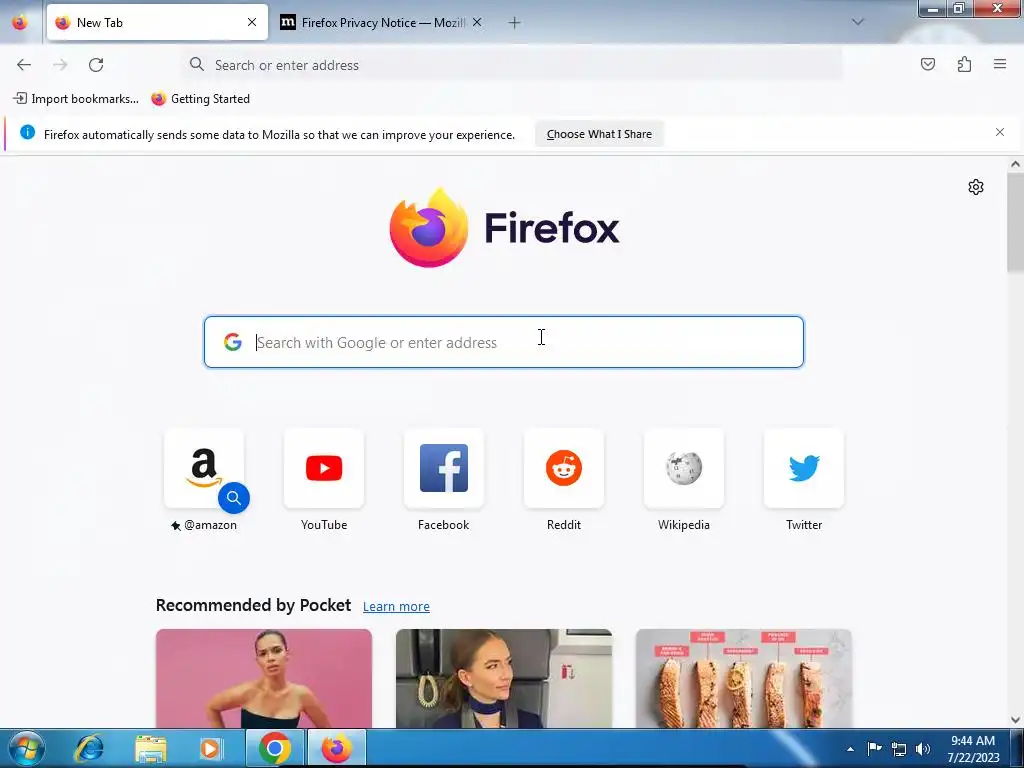This screenshot has height=768, width=1024.
Task: Show hidden system tray icons
Action: pyautogui.click(x=850, y=749)
